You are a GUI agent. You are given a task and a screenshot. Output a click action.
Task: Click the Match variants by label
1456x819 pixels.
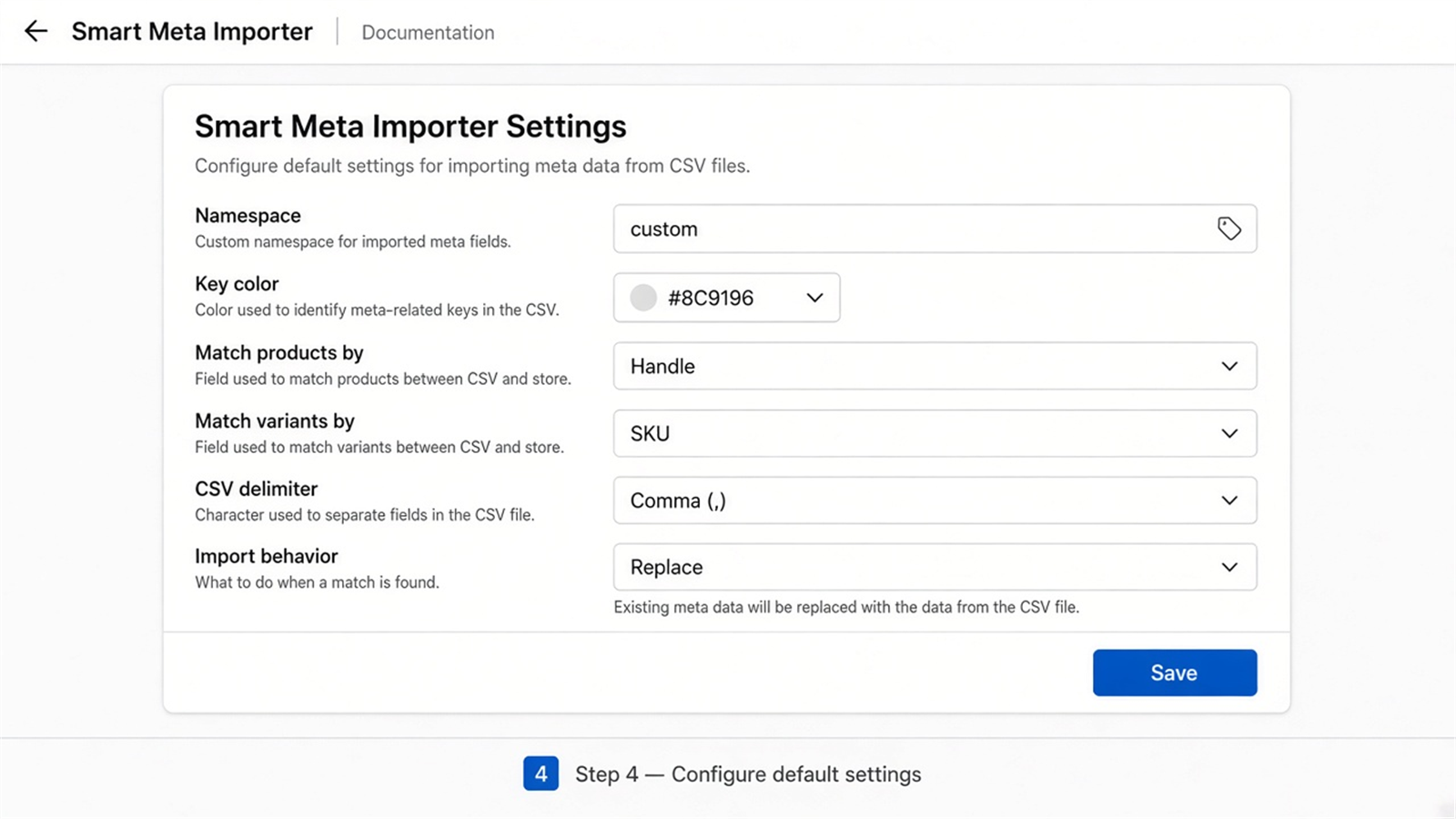[x=275, y=421]
